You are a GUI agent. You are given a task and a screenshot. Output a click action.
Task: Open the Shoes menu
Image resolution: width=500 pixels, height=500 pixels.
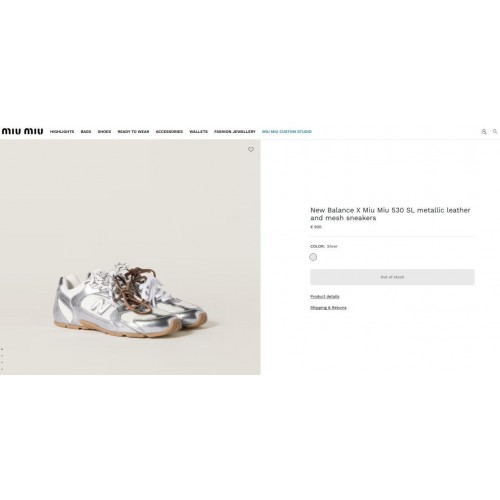click(x=104, y=132)
